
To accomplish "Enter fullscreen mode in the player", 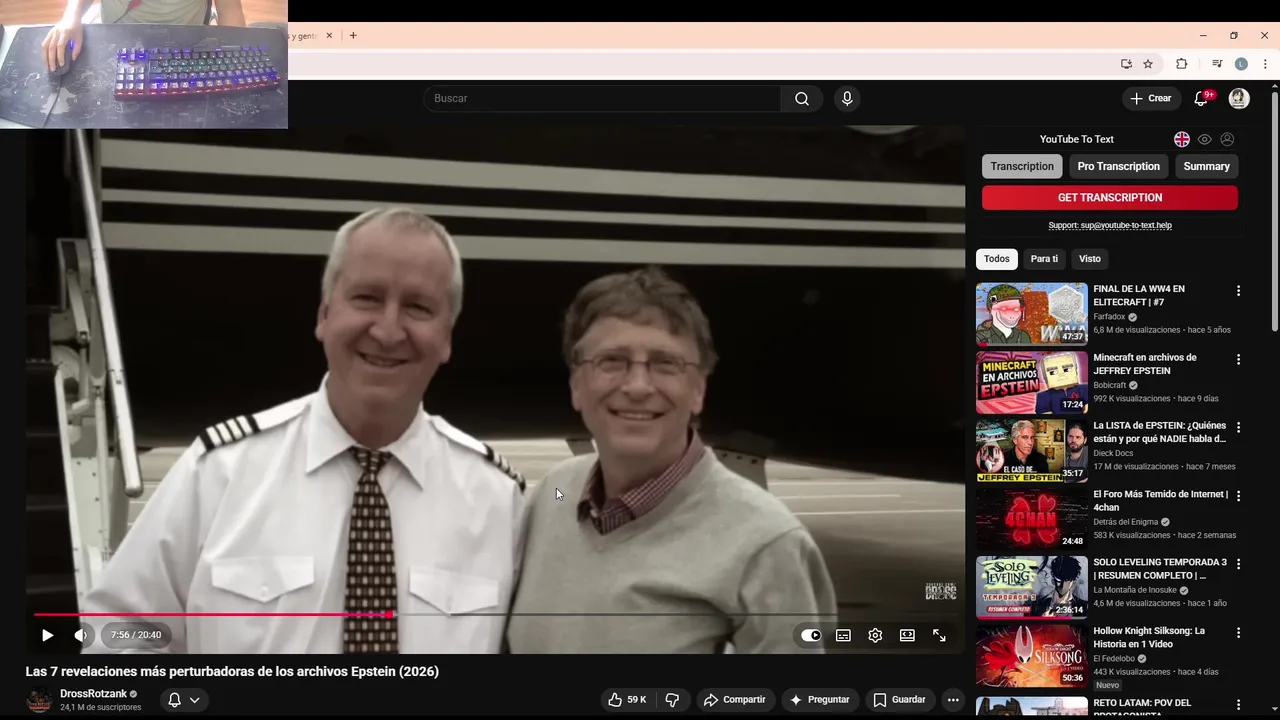I will pyautogui.click(x=939, y=635).
